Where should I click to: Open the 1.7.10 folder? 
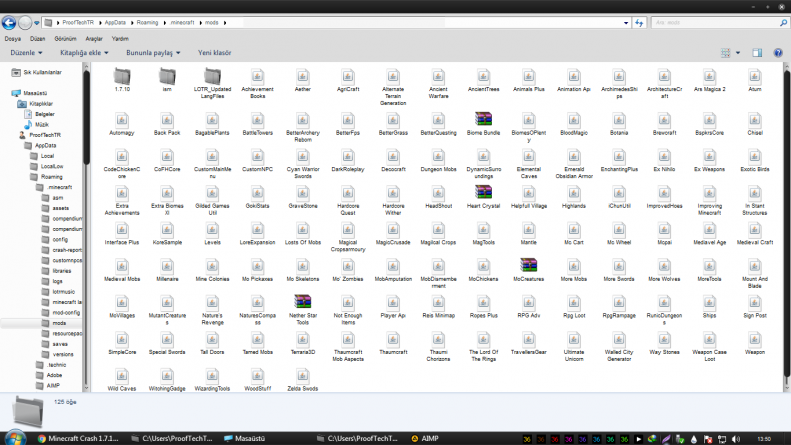[x=122, y=80]
